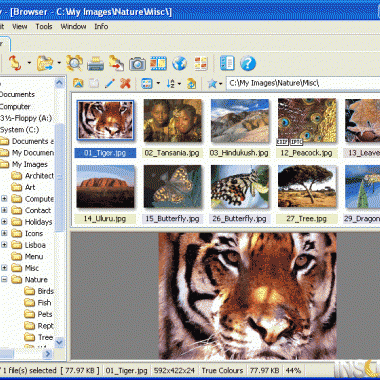Select the 02_Tansania.jpg thumbnail
The width and height of the screenshot is (380, 380).
pyautogui.click(x=173, y=120)
